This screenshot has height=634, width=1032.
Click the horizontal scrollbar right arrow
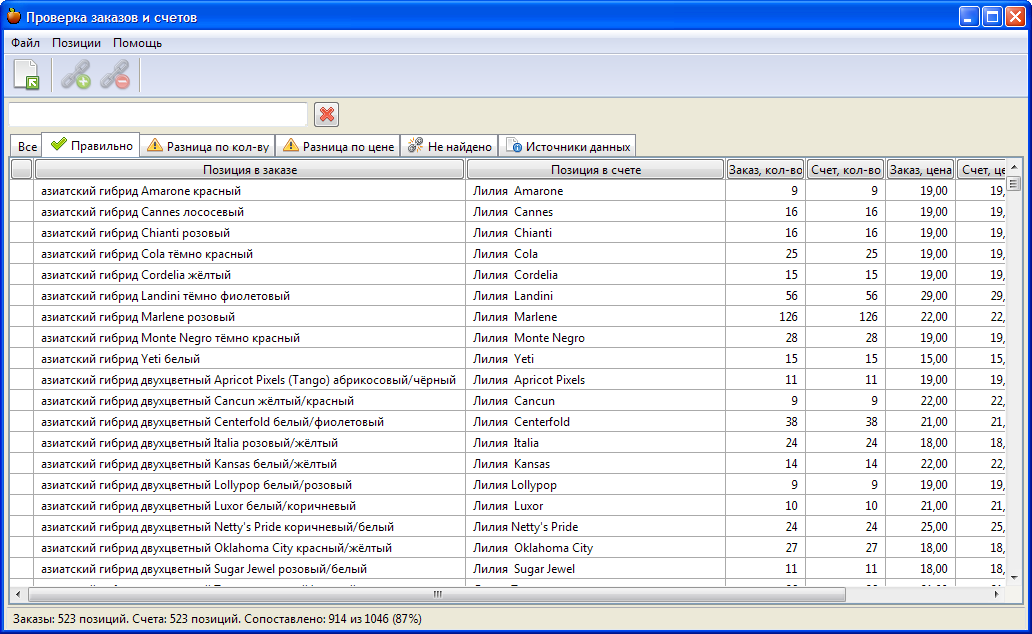click(996, 594)
